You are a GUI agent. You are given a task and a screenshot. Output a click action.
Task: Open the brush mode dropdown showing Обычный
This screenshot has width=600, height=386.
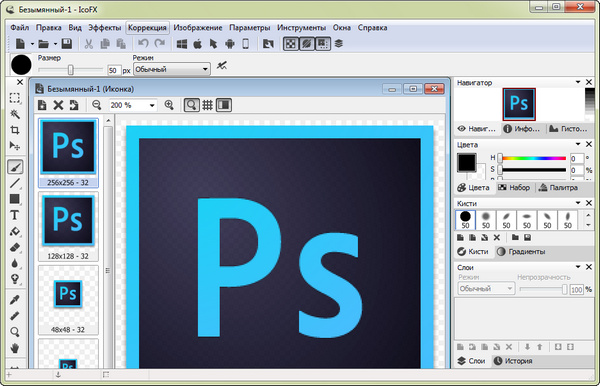(x=172, y=69)
